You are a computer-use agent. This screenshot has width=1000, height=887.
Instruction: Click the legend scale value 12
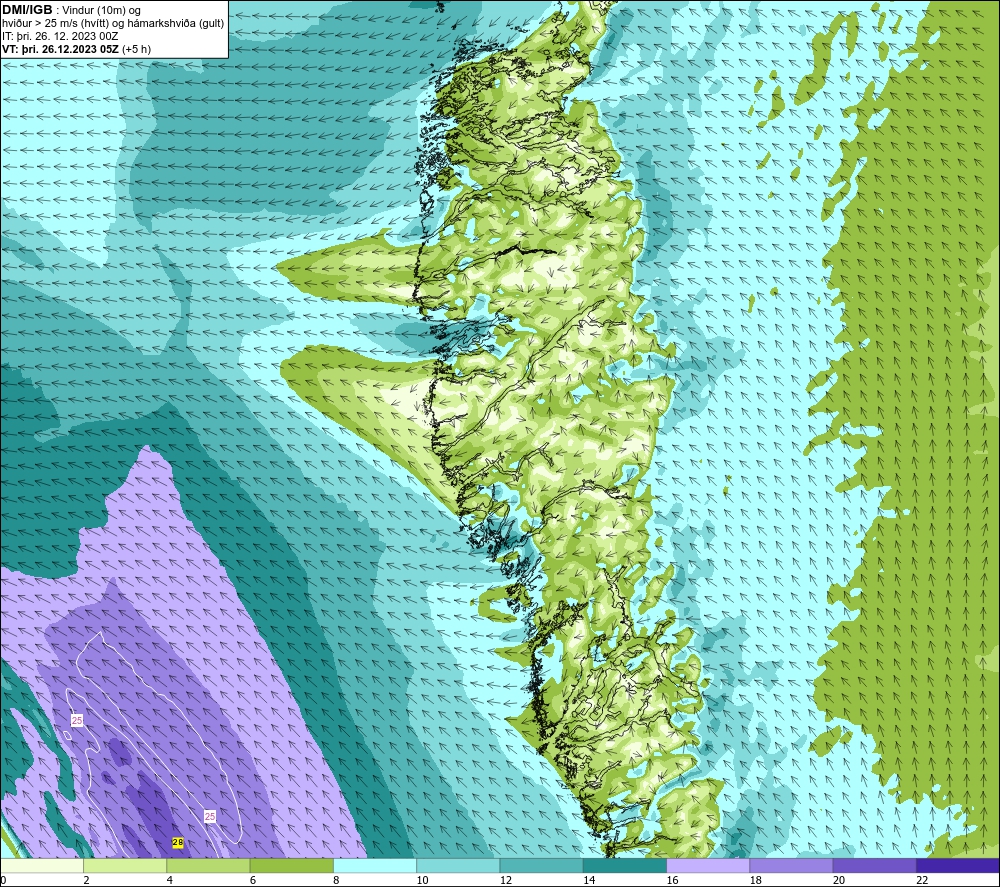(x=506, y=880)
